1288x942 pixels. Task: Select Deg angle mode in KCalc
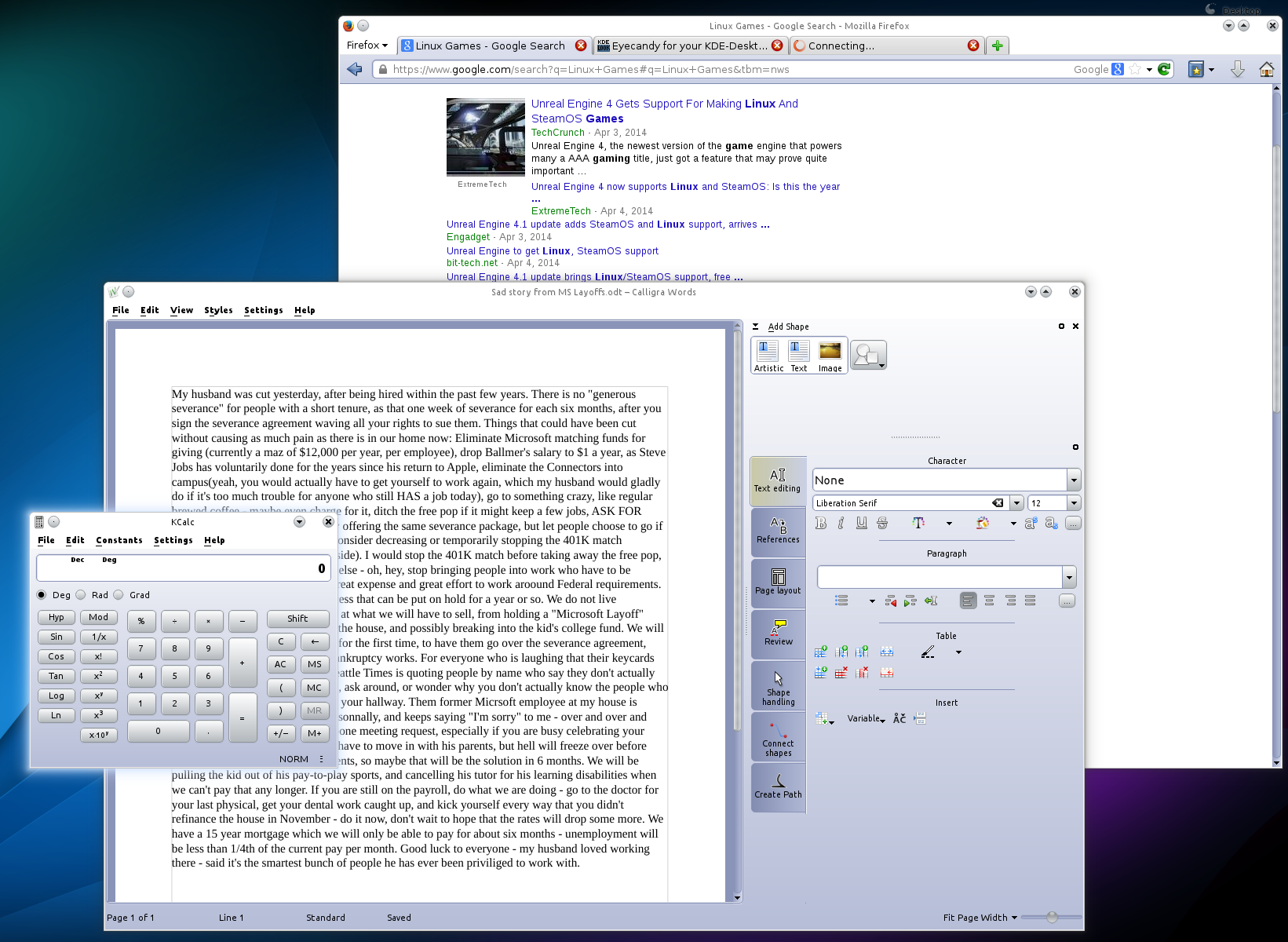click(x=53, y=595)
